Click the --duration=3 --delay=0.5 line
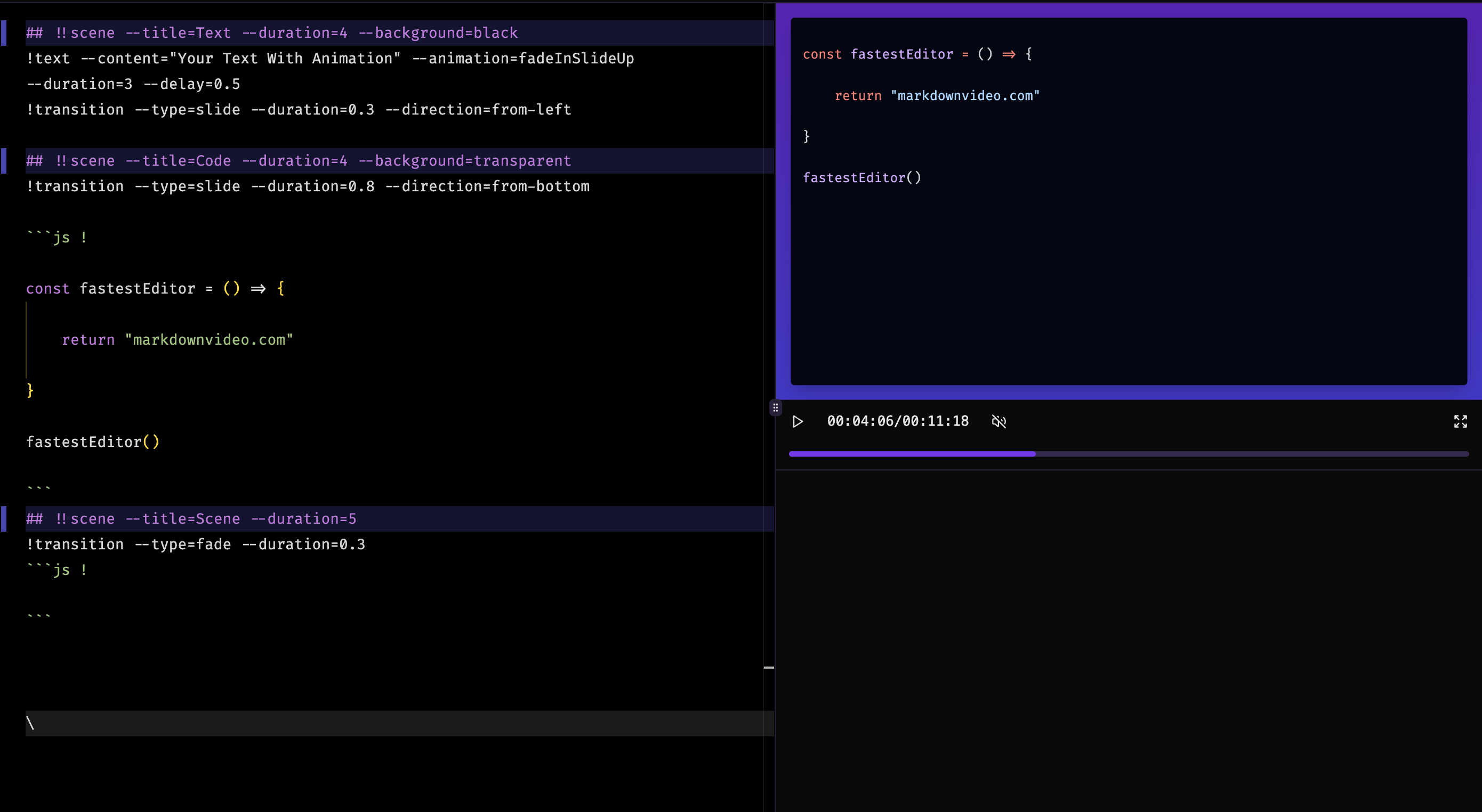The width and height of the screenshot is (1482, 812). [133, 84]
